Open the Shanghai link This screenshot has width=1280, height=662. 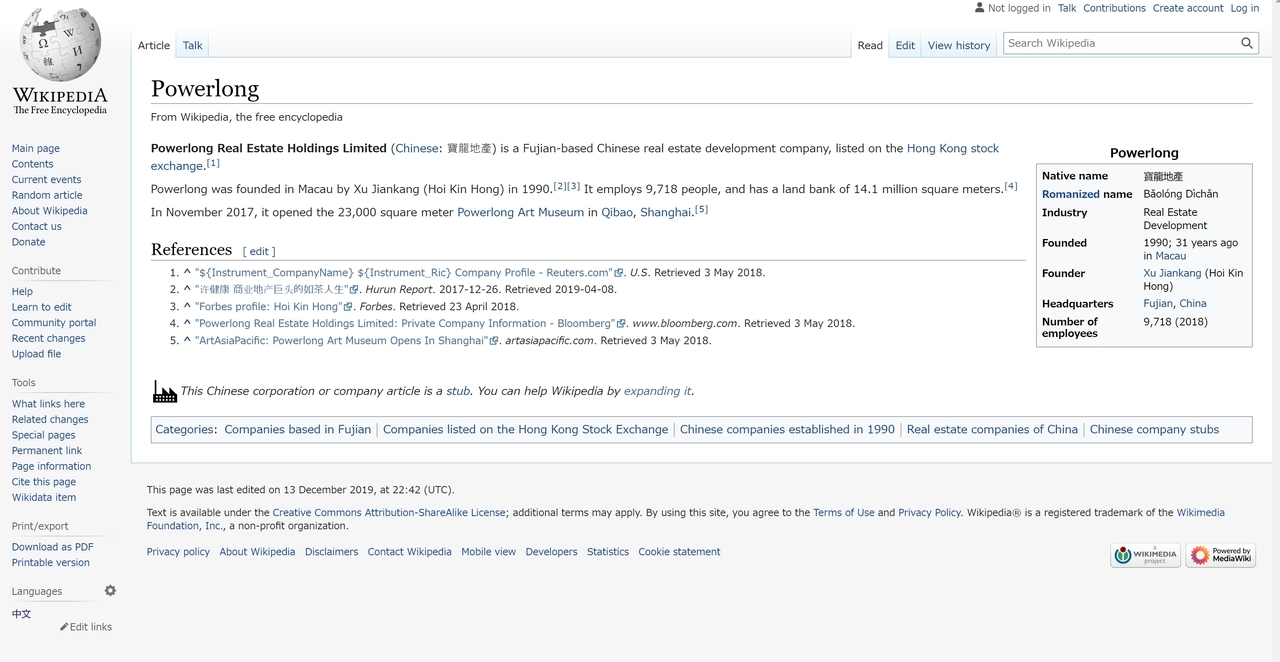pyautogui.click(x=666, y=212)
